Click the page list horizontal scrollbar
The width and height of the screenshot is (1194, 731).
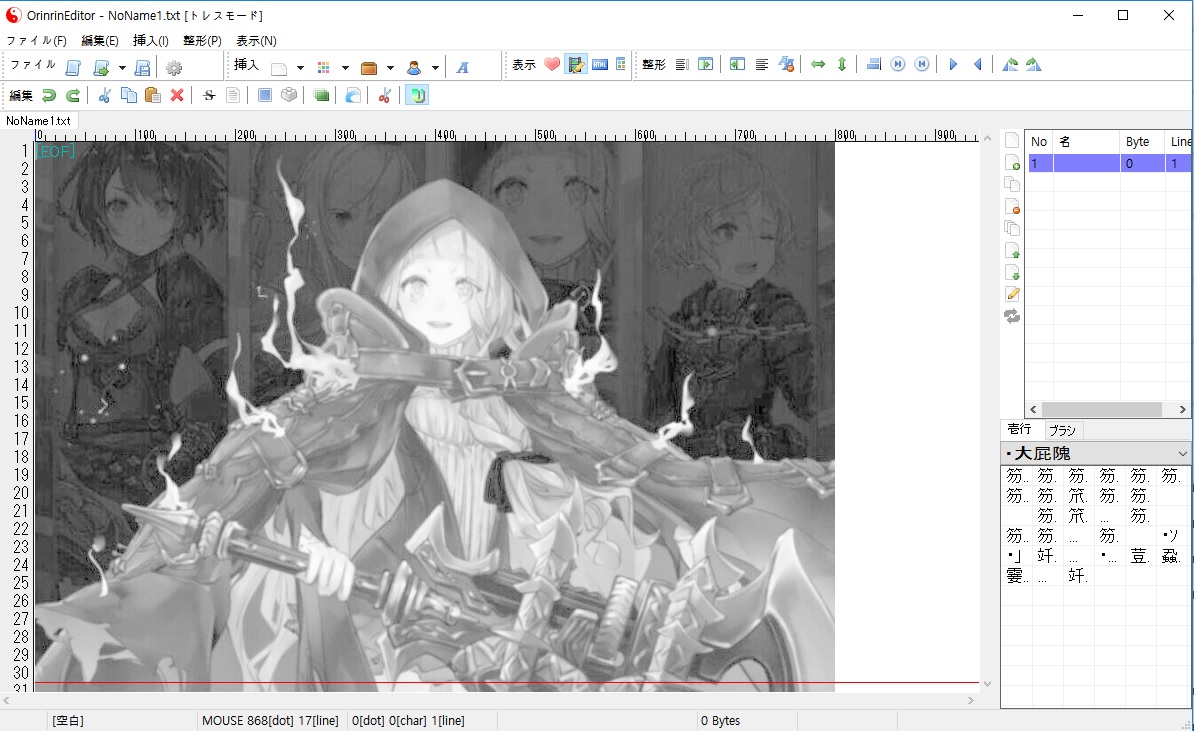(1100, 410)
